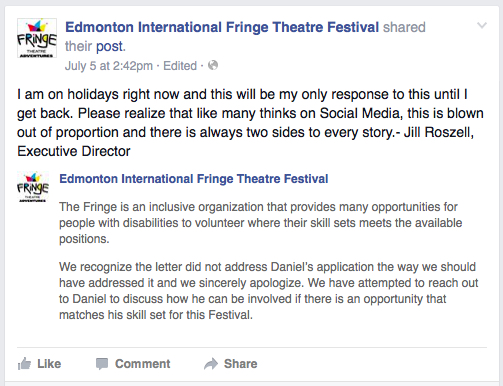Follow the blue "post" link

(111, 46)
